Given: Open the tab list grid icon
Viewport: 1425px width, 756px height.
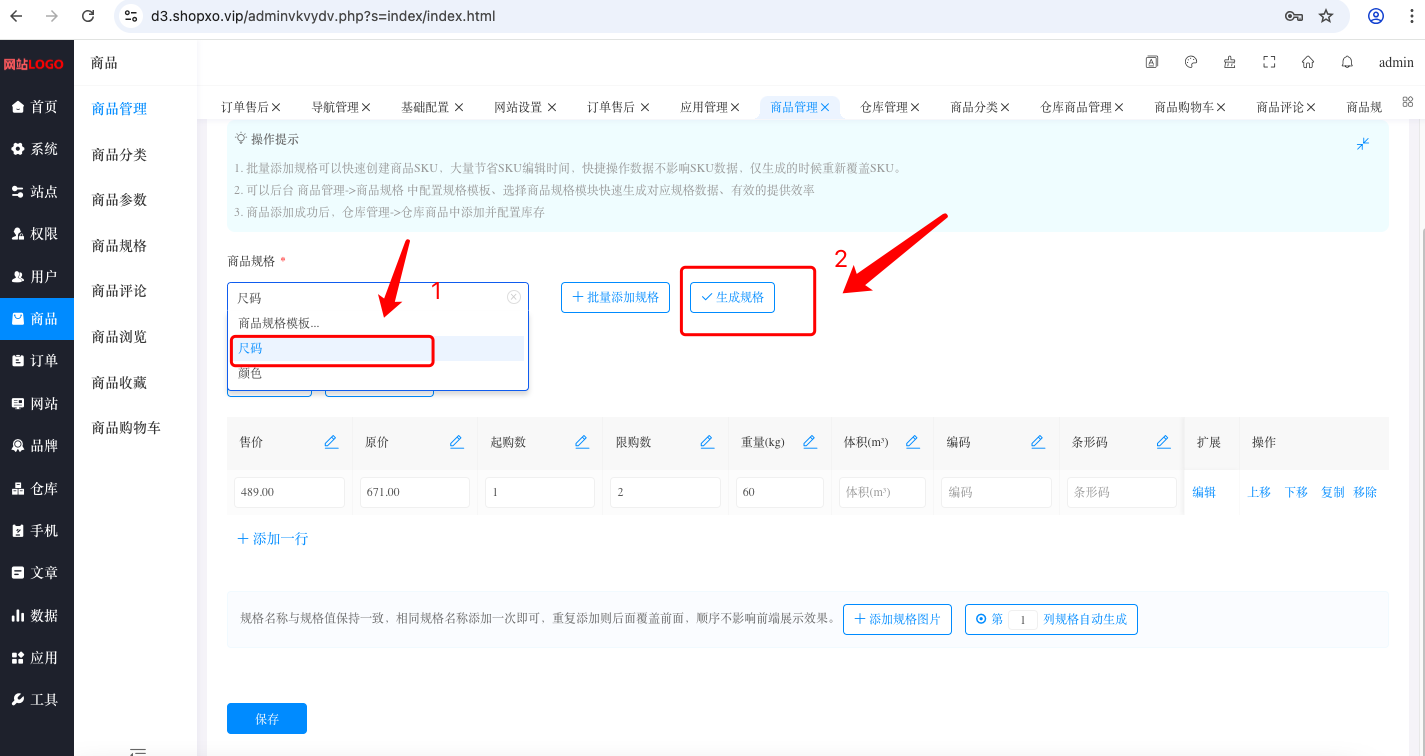Looking at the screenshot, I should (x=1408, y=102).
